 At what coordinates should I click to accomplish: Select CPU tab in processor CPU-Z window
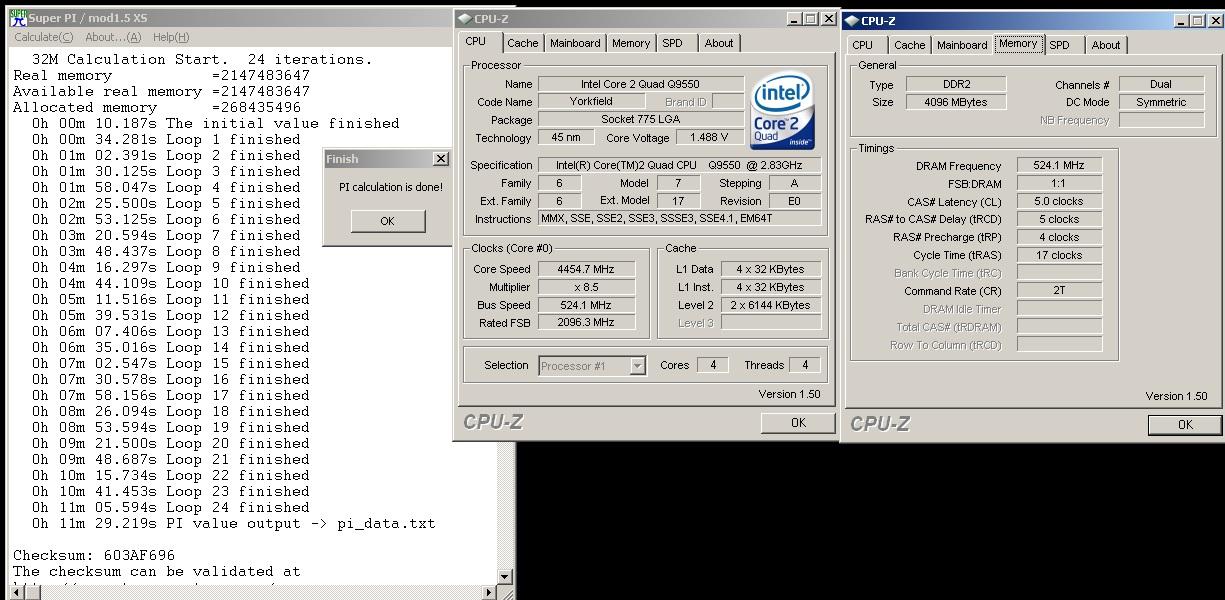point(476,42)
